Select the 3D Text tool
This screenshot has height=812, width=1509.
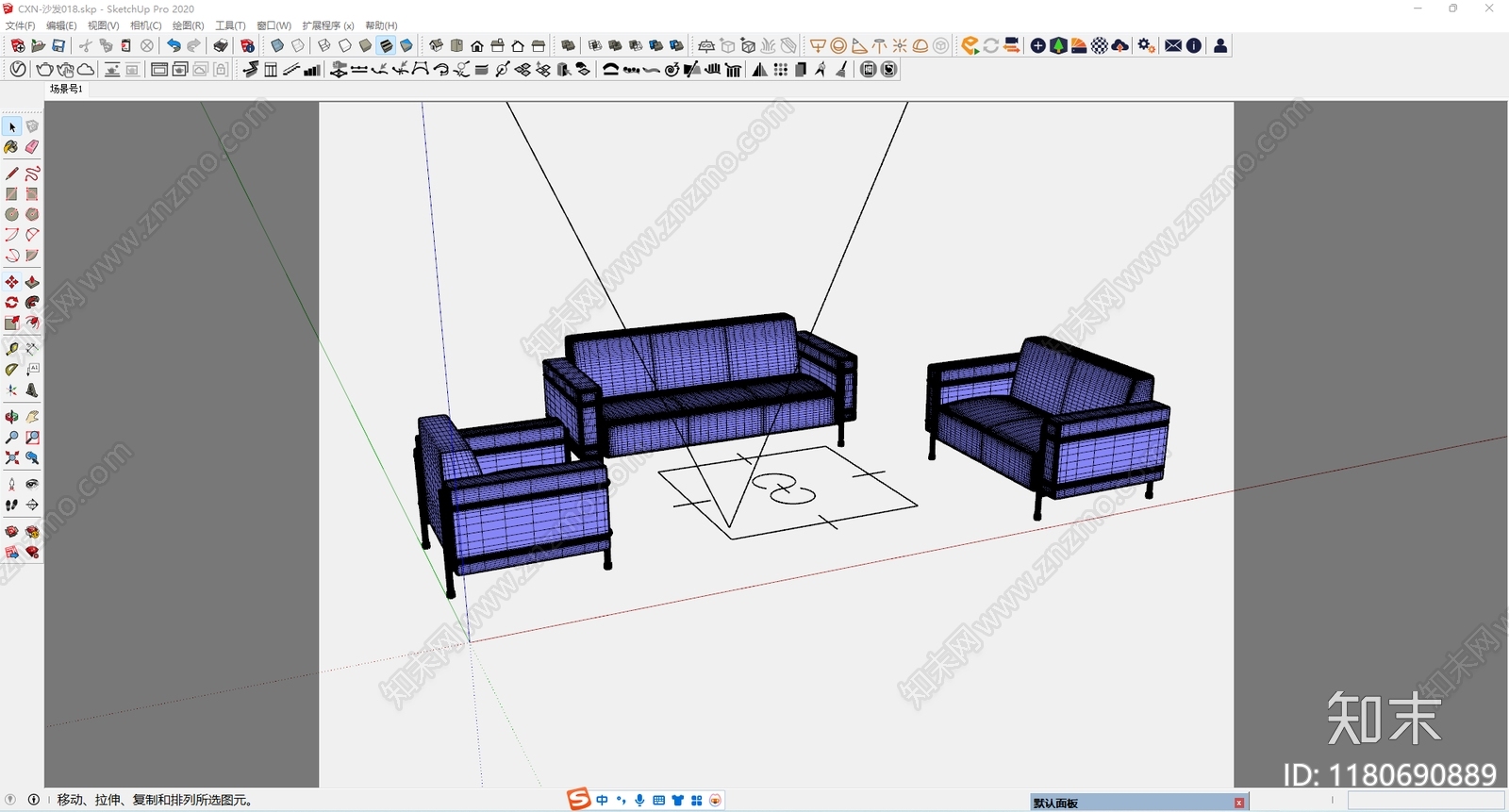(x=32, y=390)
